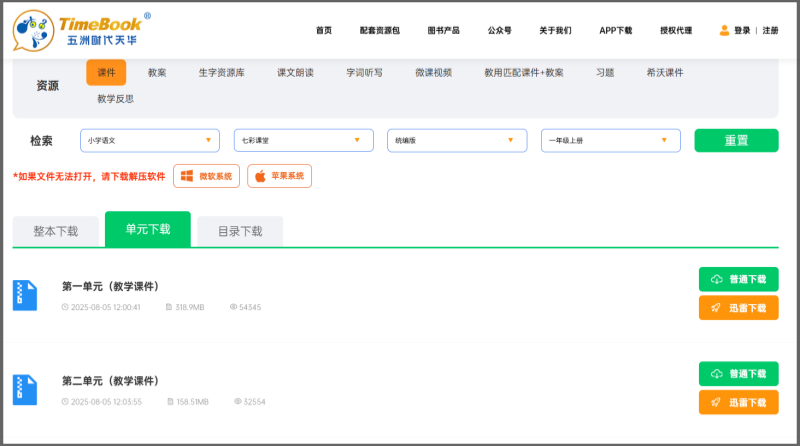800x446 pixels.
Task: Switch to the 整本下载 tab
Action: coord(55,231)
